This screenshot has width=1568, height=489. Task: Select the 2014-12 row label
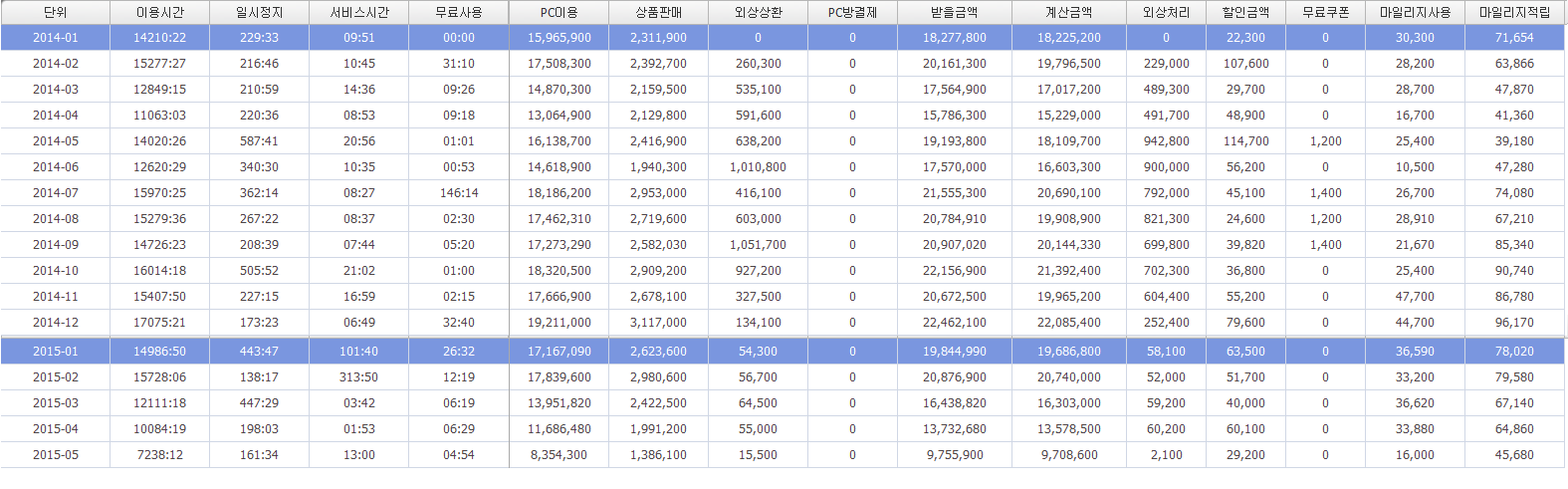click(x=56, y=323)
